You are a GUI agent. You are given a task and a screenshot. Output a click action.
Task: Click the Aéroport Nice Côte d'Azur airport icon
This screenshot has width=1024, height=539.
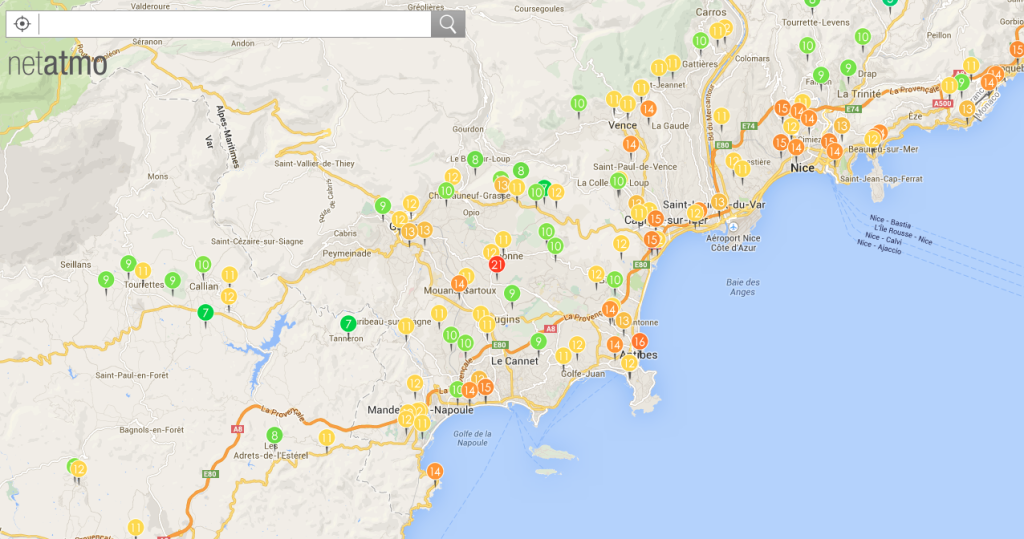(x=733, y=226)
